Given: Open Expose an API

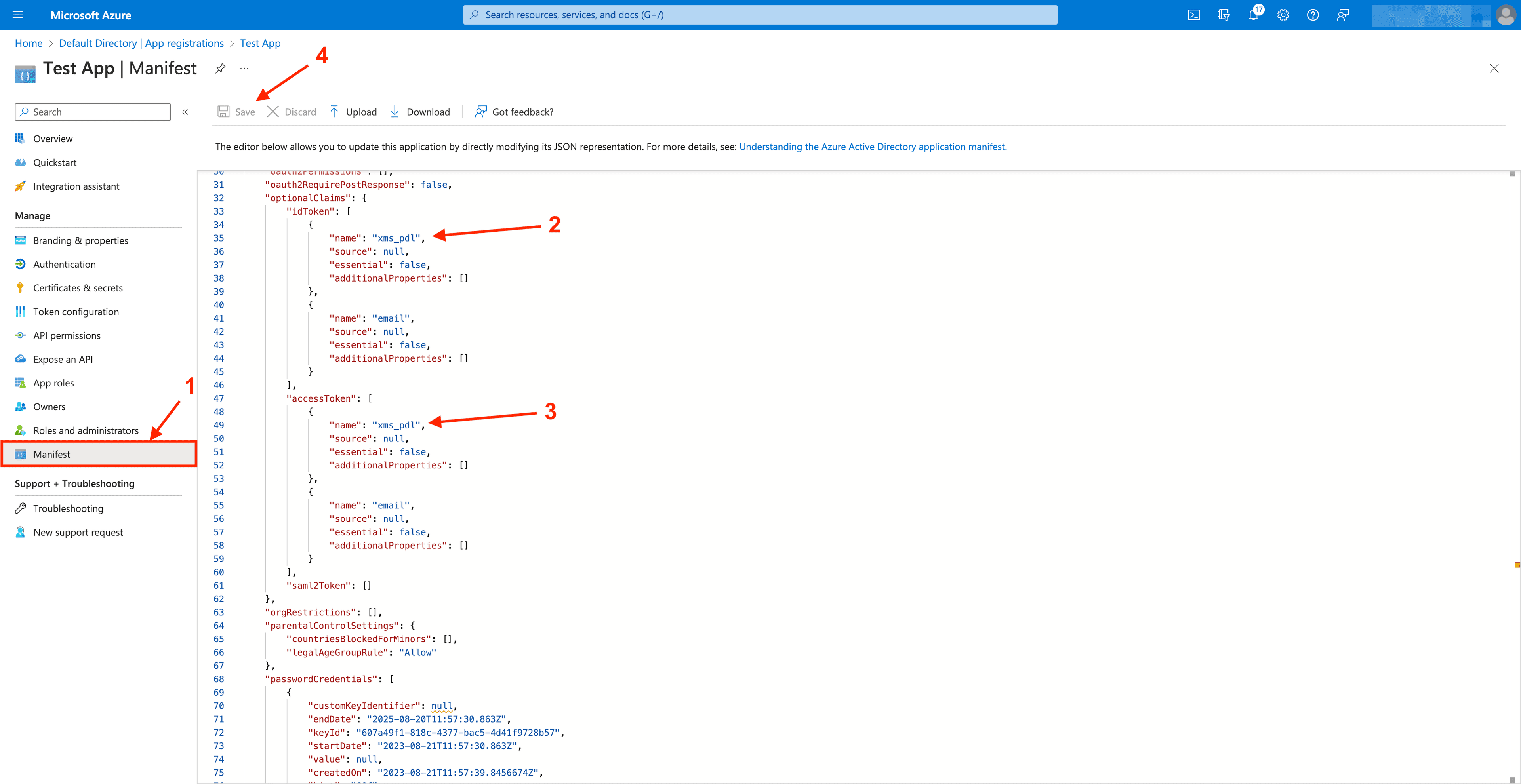Looking at the screenshot, I should [63, 360].
